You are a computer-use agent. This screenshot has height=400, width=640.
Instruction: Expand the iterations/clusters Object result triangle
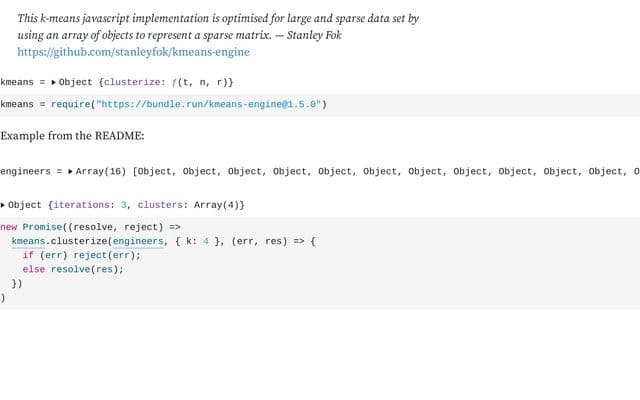pyautogui.click(x=3, y=205)
